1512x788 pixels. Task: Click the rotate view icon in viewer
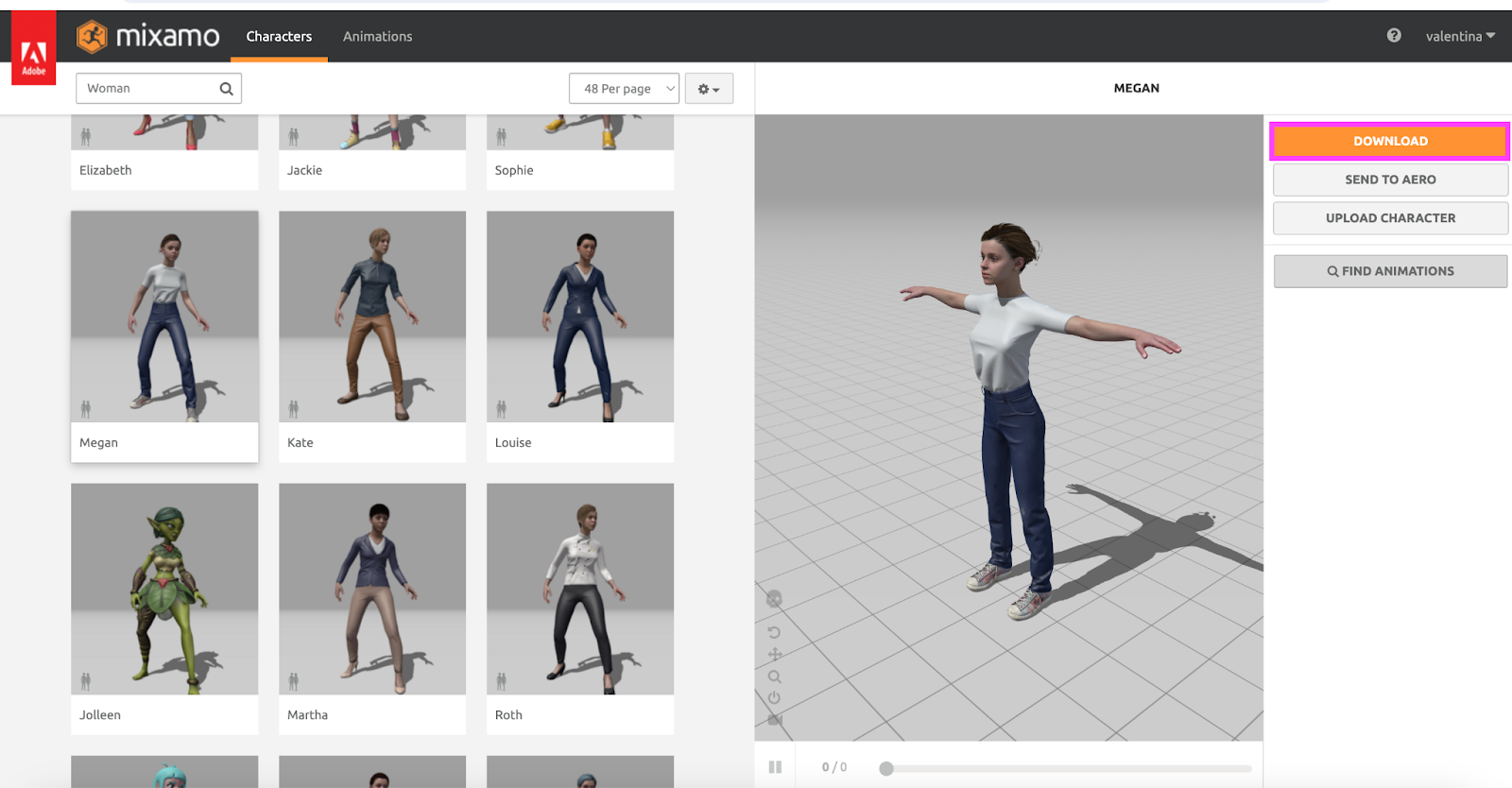tap(774, 632)
